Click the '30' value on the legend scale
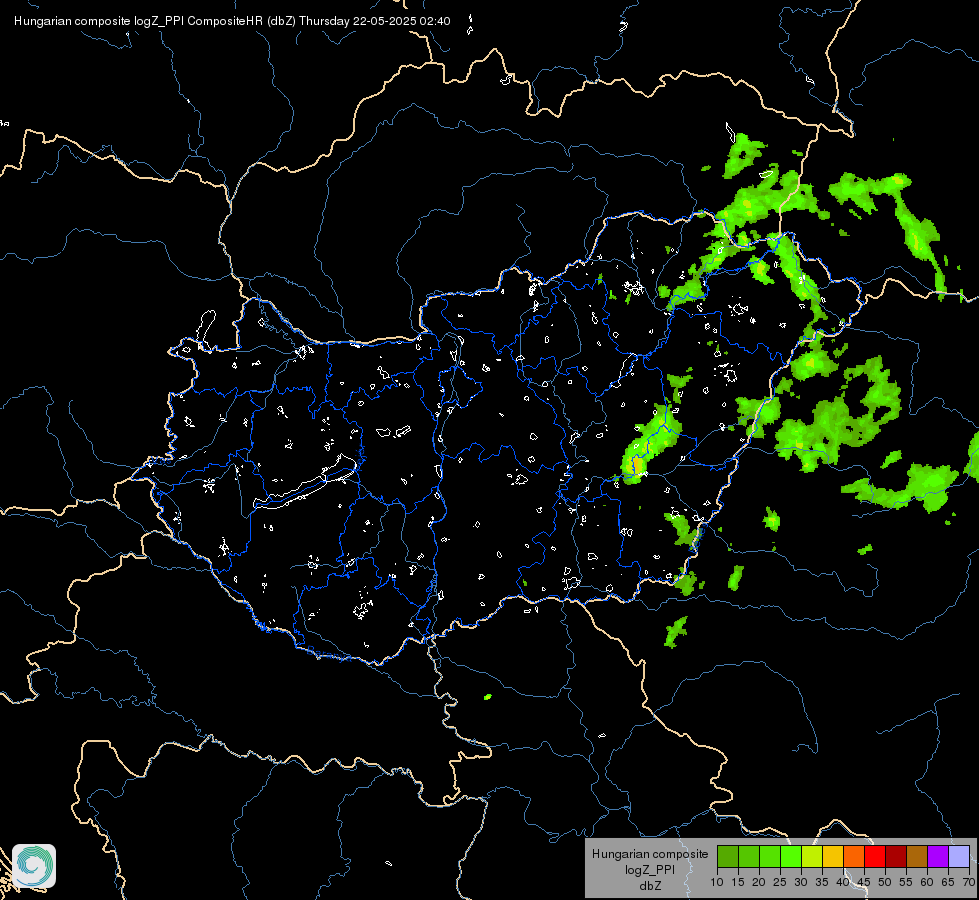The height and width of the screenshot is (900, 979). tap(801, 882)
